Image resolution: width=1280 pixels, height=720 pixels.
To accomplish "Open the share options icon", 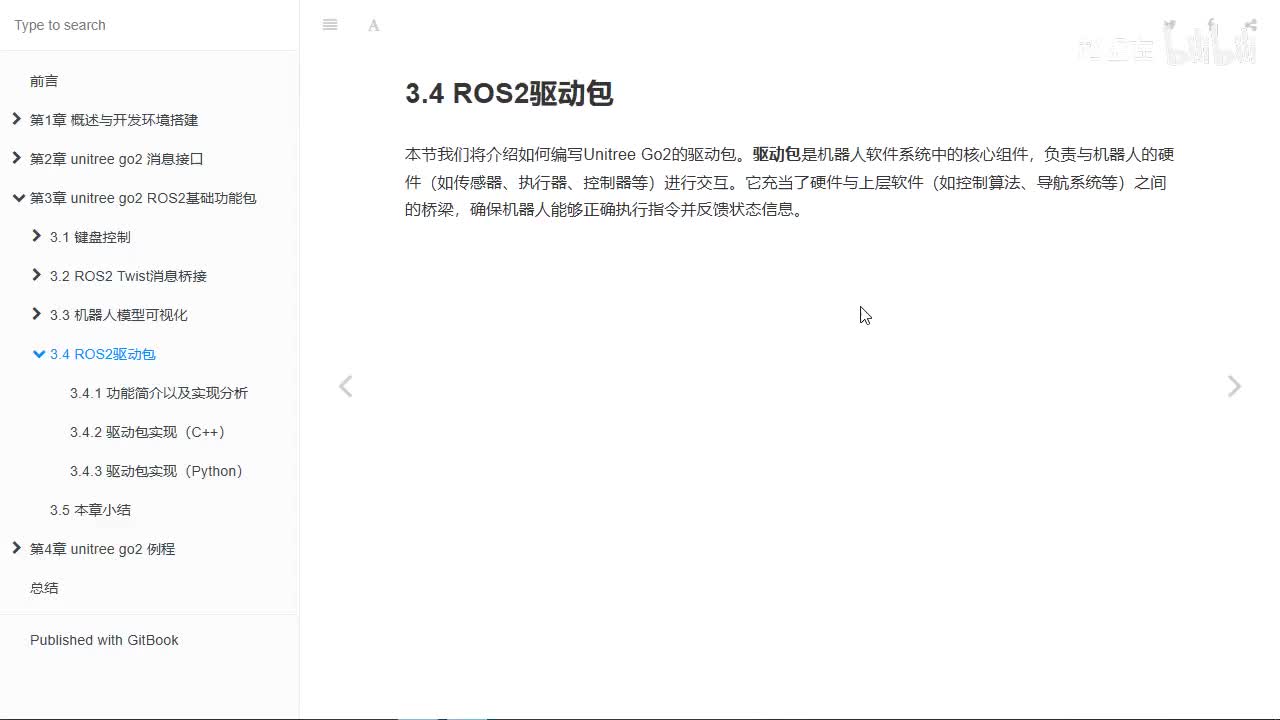I will (1250, 25).
